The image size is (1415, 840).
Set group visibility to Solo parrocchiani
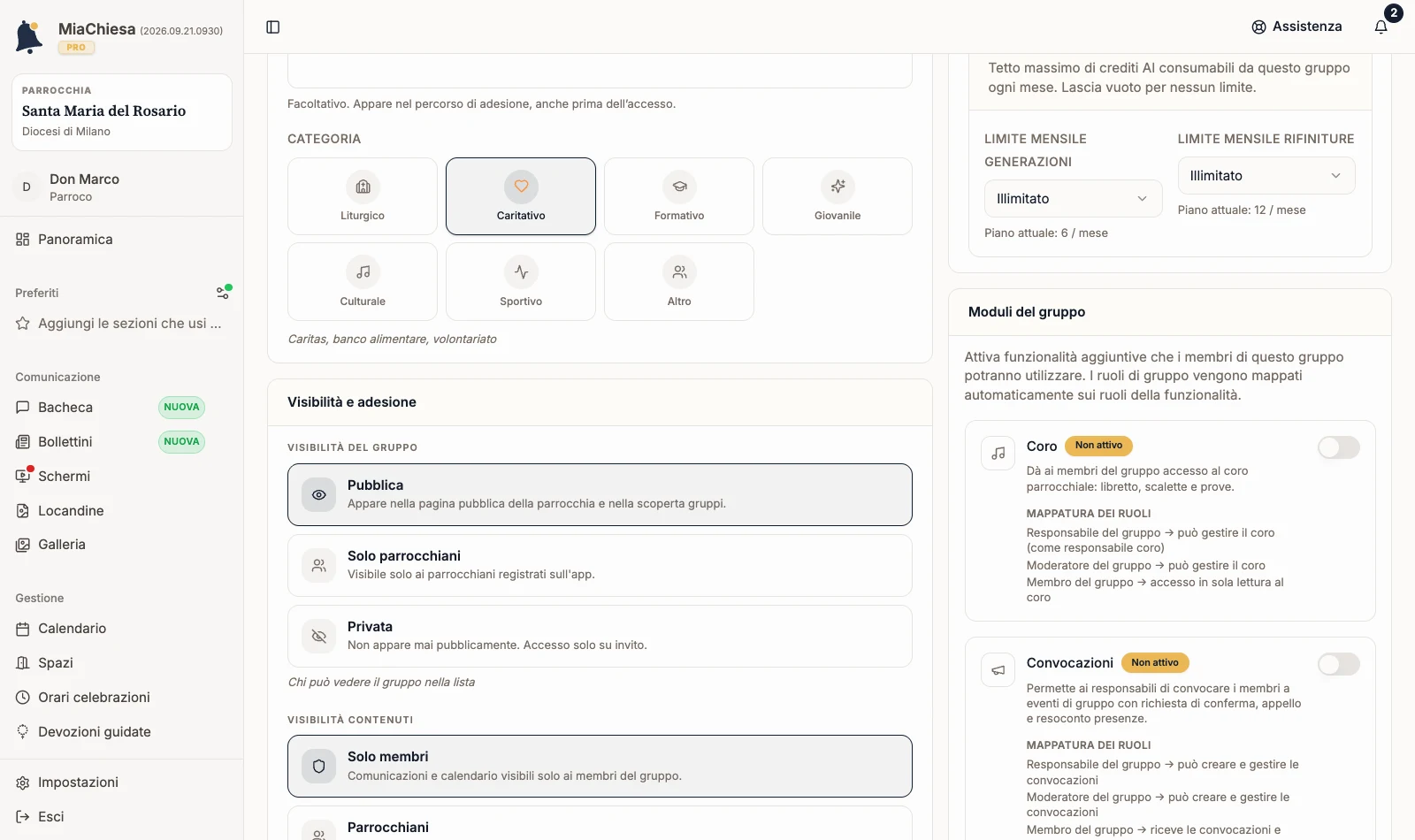(x=600, y=566)
